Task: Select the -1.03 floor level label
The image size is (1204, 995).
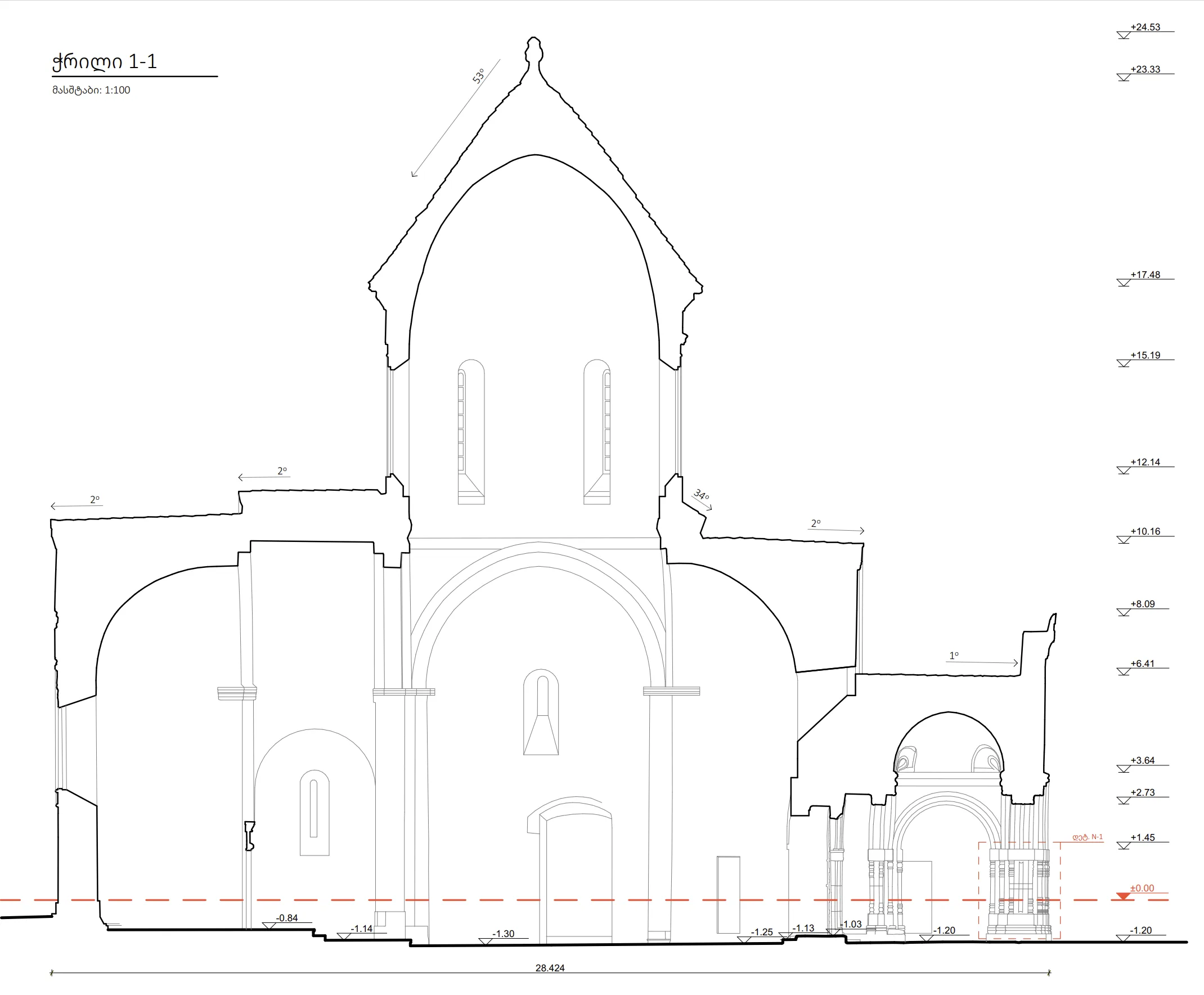Action: (x=851, y=924)
